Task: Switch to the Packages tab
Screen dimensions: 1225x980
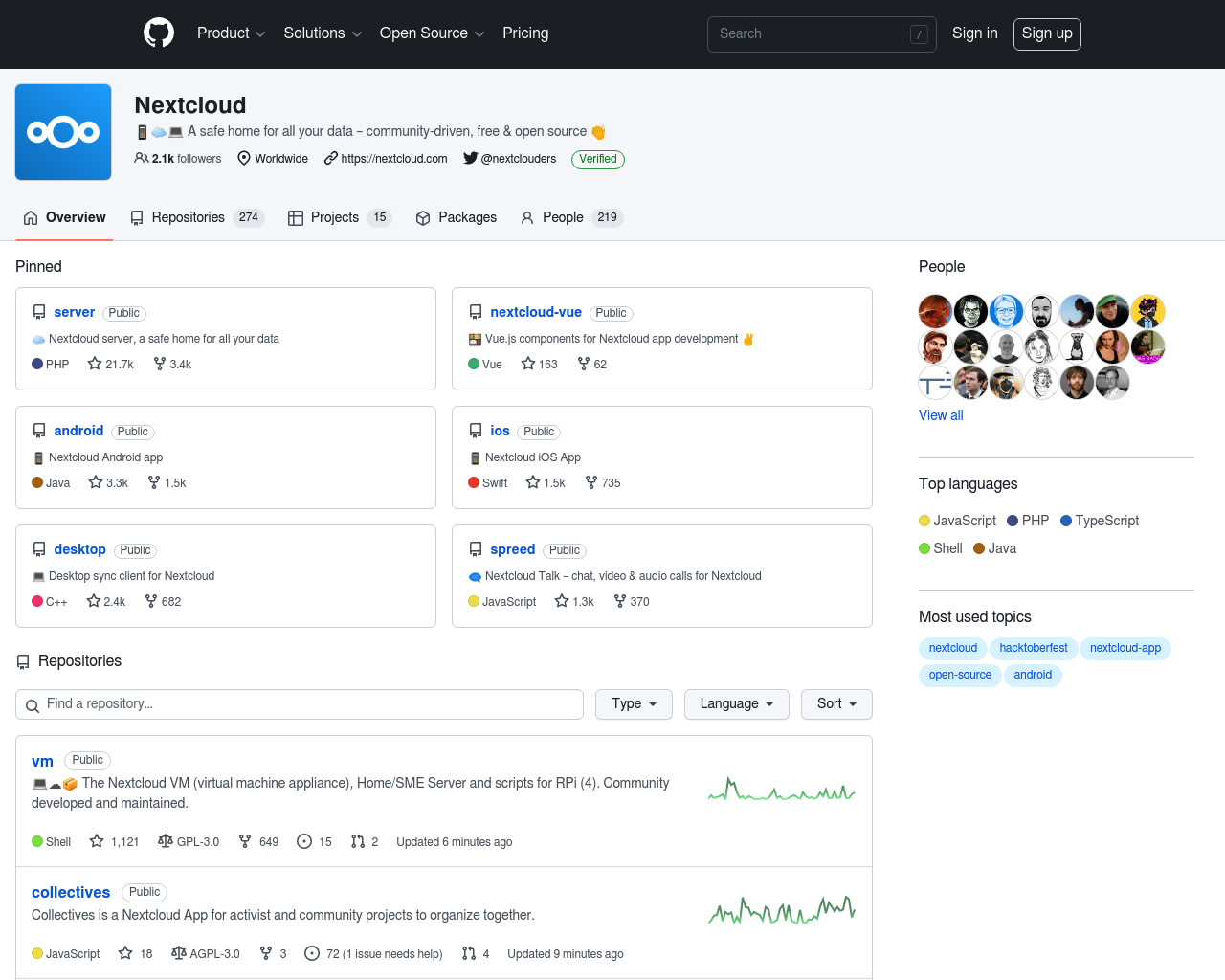Action: (x=457, y=217)
